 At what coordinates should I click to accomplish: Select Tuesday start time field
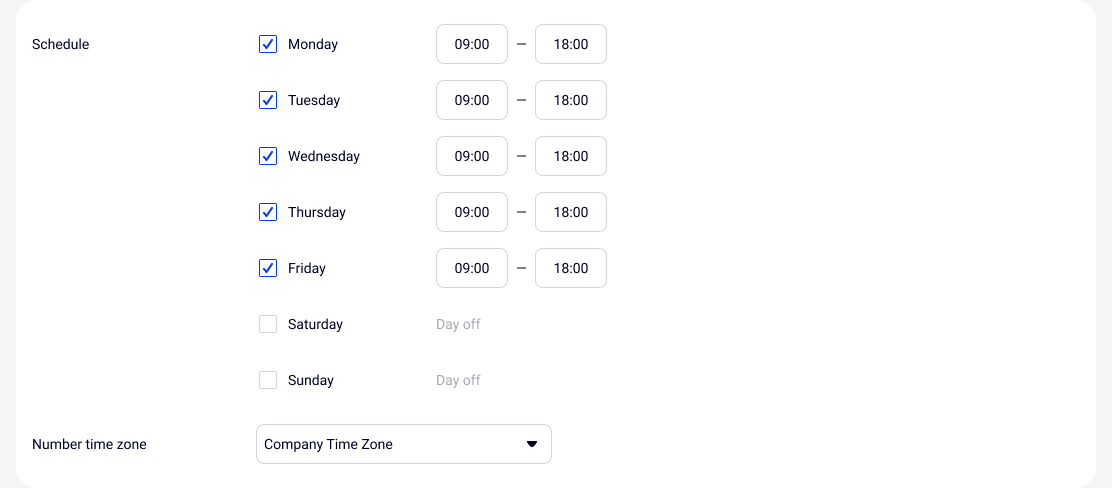pos(472,100)
